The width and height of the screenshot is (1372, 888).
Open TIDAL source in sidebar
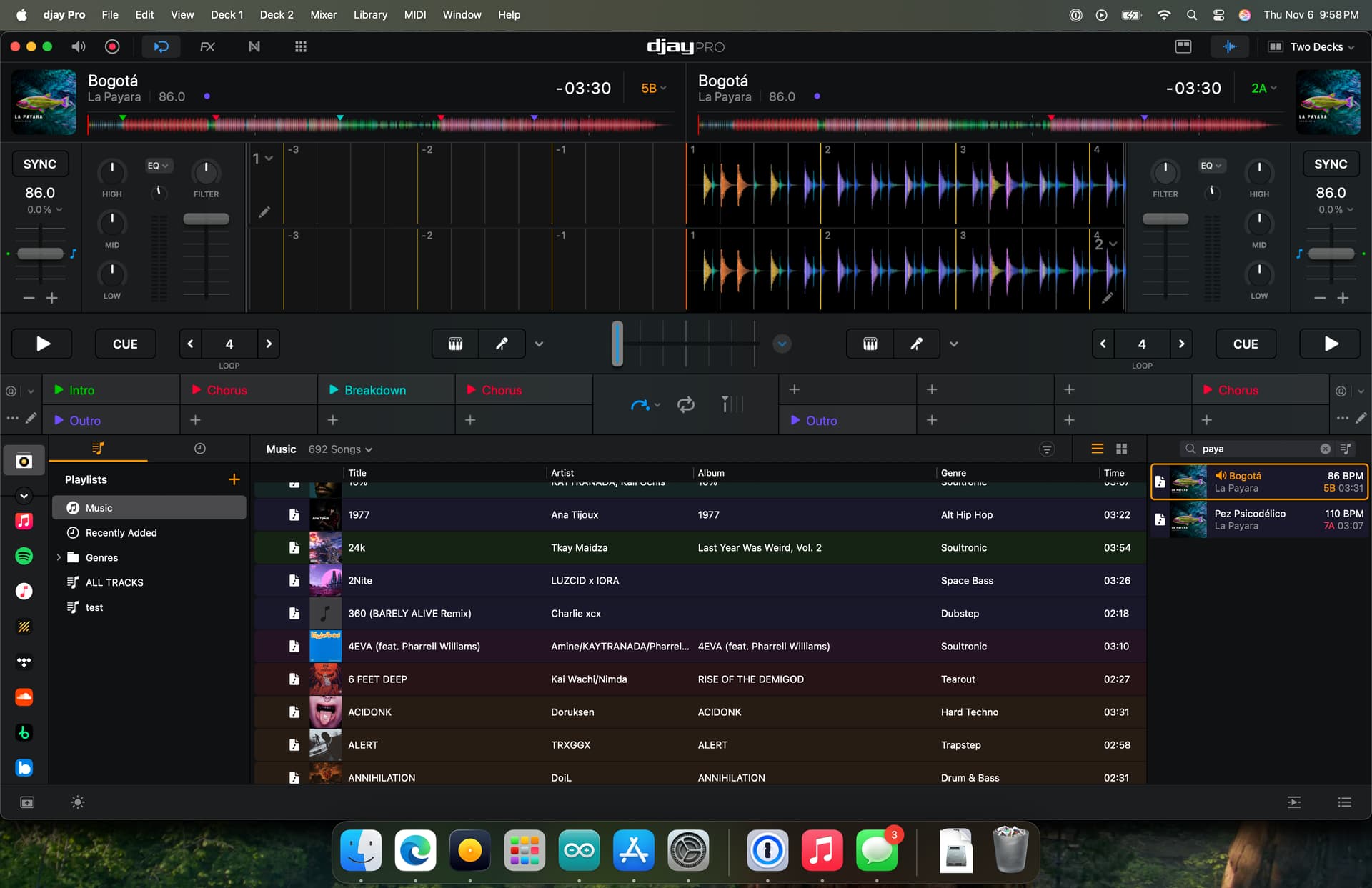click(24, 662)
